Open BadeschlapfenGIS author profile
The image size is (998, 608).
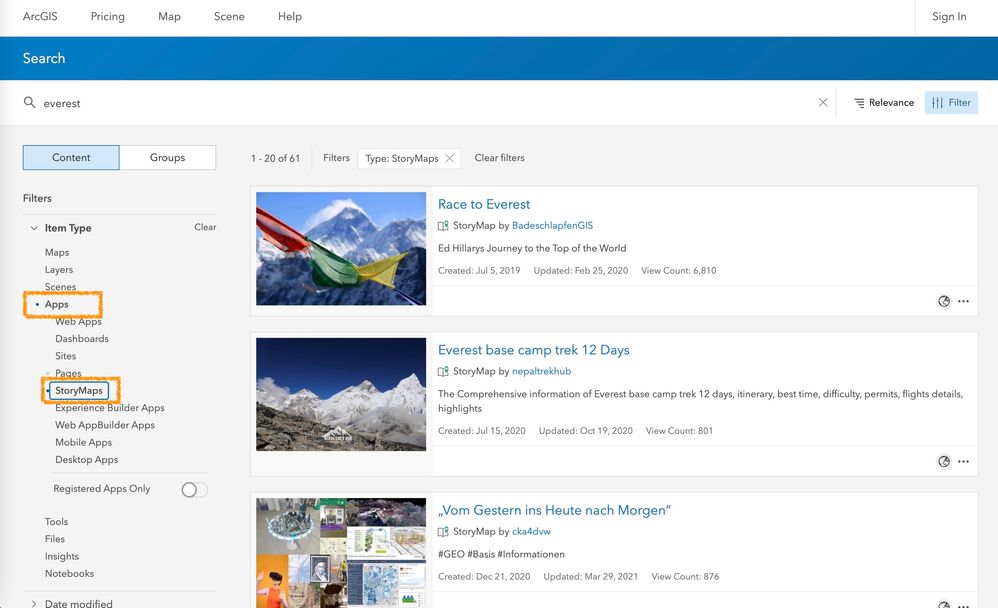coord(552,225)
